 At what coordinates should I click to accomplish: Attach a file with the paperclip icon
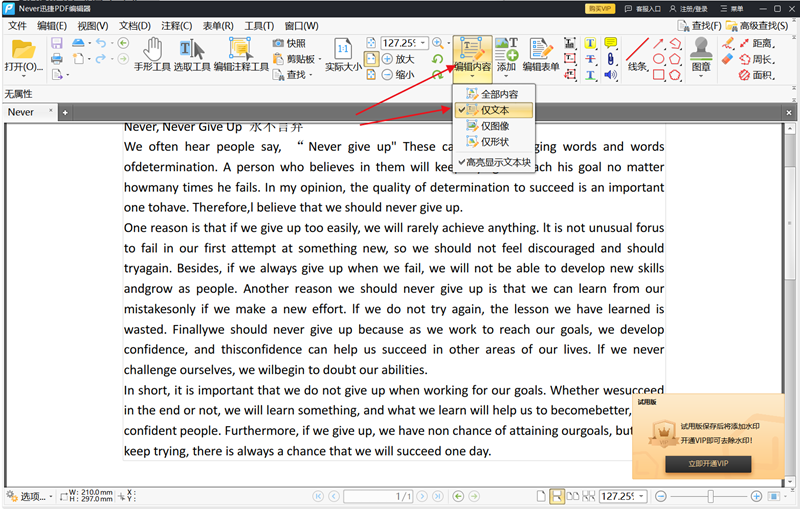tap(610, 59)
